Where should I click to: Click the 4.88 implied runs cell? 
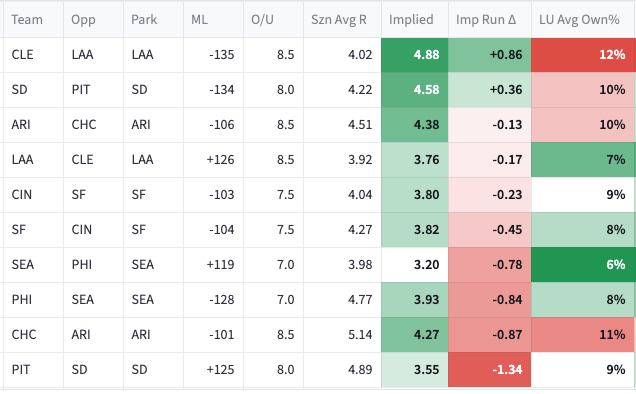pyautogui.click(x=415, y=55)
